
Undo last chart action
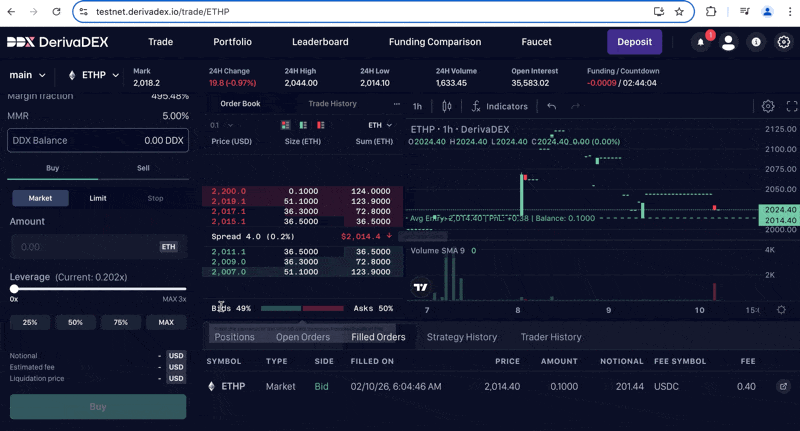click(552, 106)
